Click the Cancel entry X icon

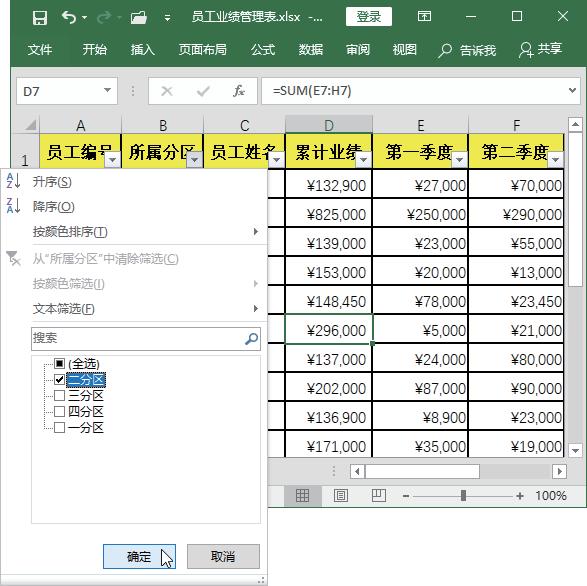[167, 91]
